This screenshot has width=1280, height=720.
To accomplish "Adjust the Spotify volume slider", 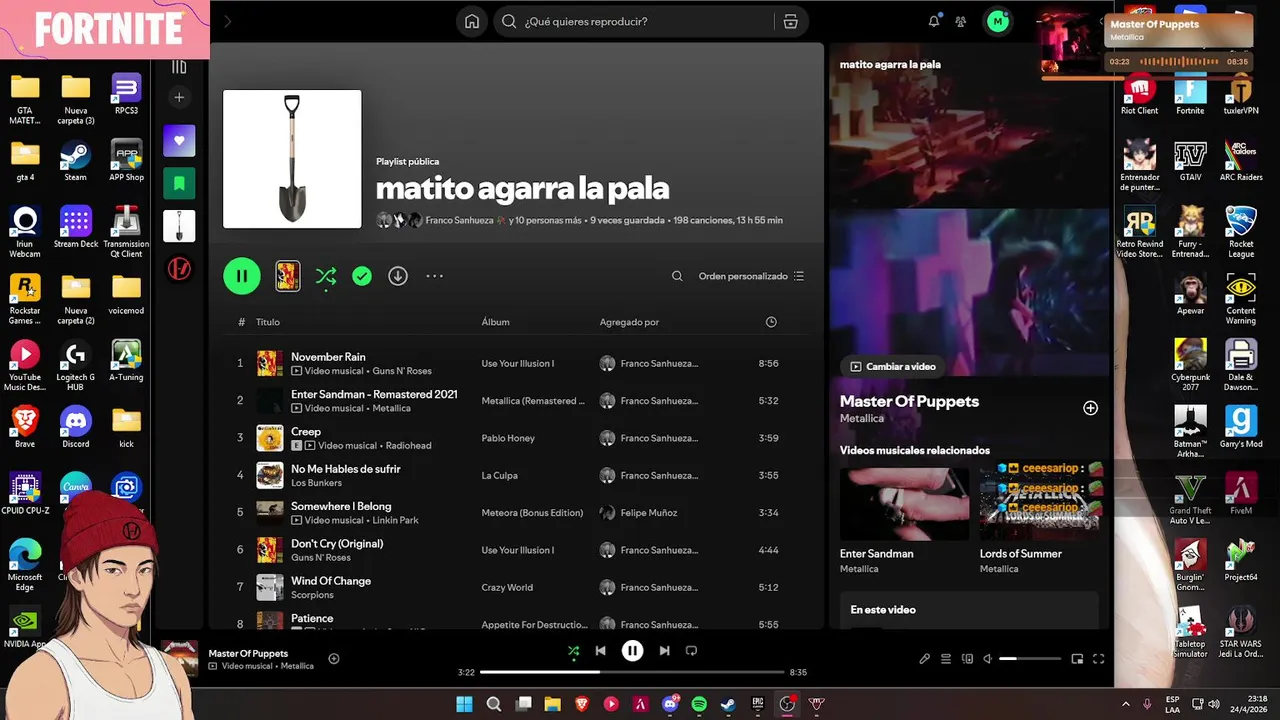I will pyautogui.click(x=1030, y=659).
